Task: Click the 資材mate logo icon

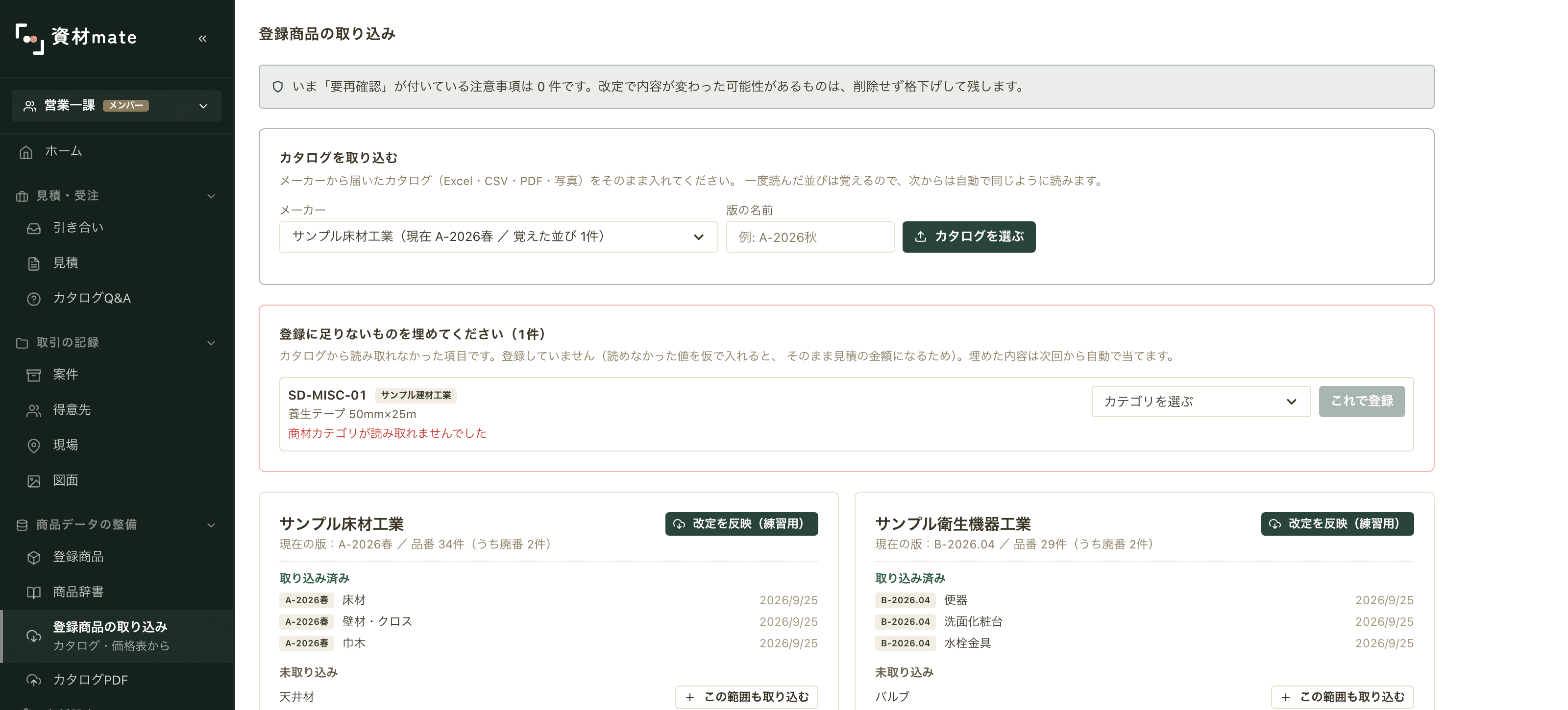Action: pyautogui.click(x=29, y=38)
